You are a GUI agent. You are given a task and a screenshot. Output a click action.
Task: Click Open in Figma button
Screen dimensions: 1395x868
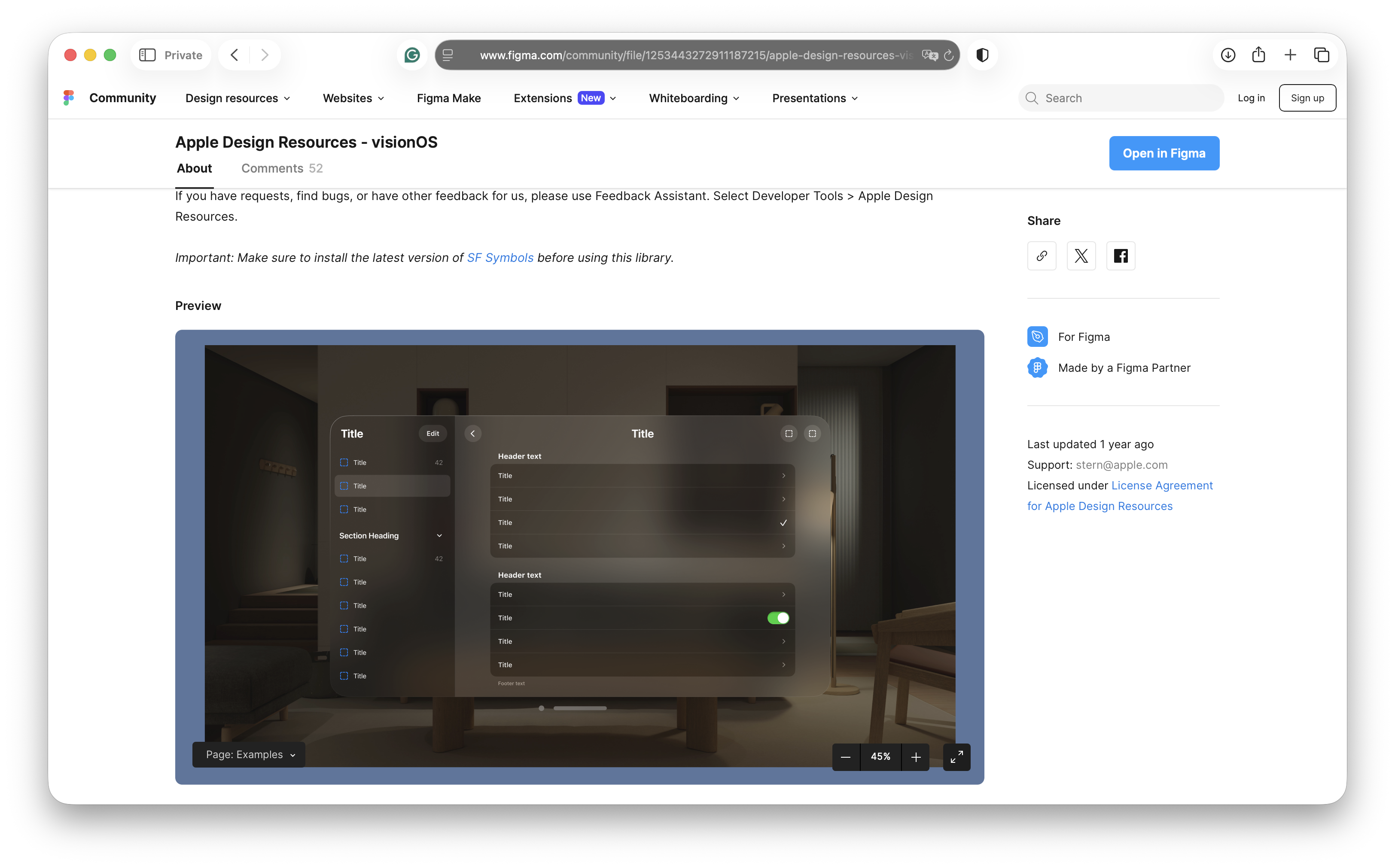point(1164,153)
